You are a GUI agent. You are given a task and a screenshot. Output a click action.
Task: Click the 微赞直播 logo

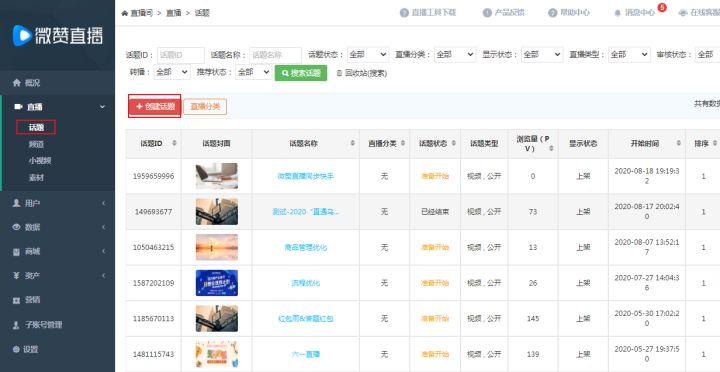coord(58,35)
